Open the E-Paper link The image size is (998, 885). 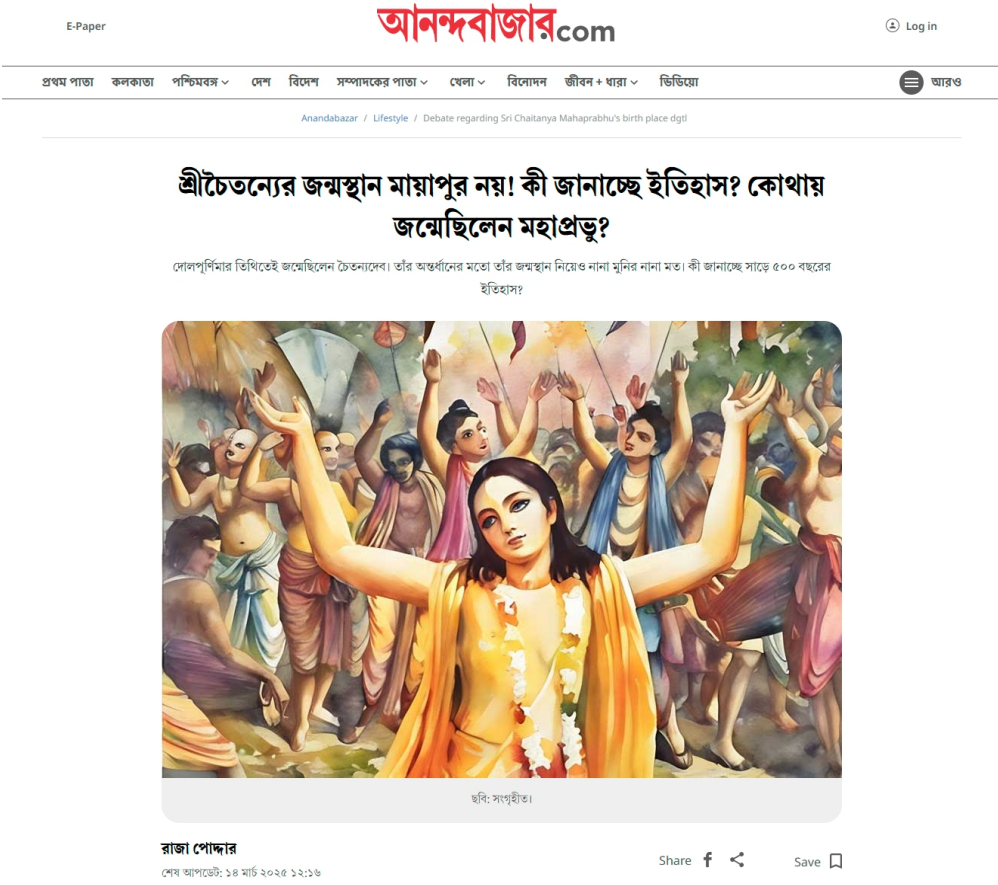click(x=86, y=26)
